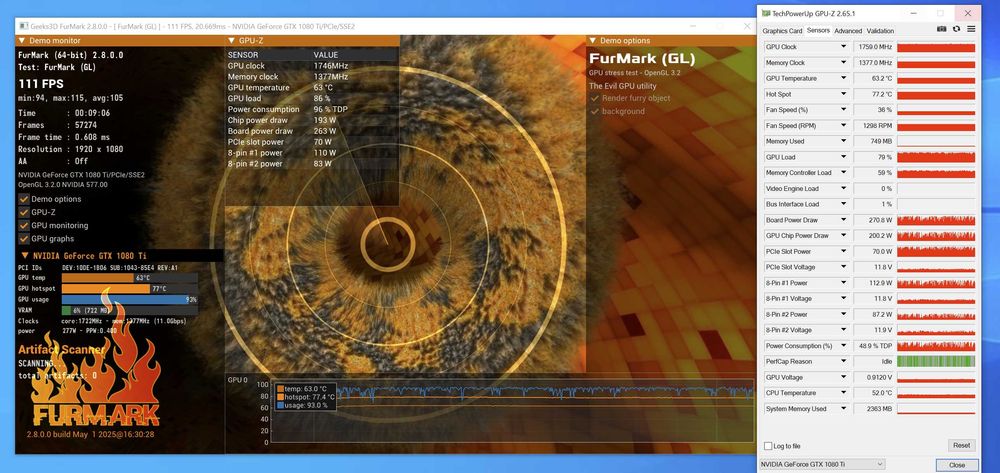
Task: Toggle the GPU graphs checkbox
Action: pos(24,238)
